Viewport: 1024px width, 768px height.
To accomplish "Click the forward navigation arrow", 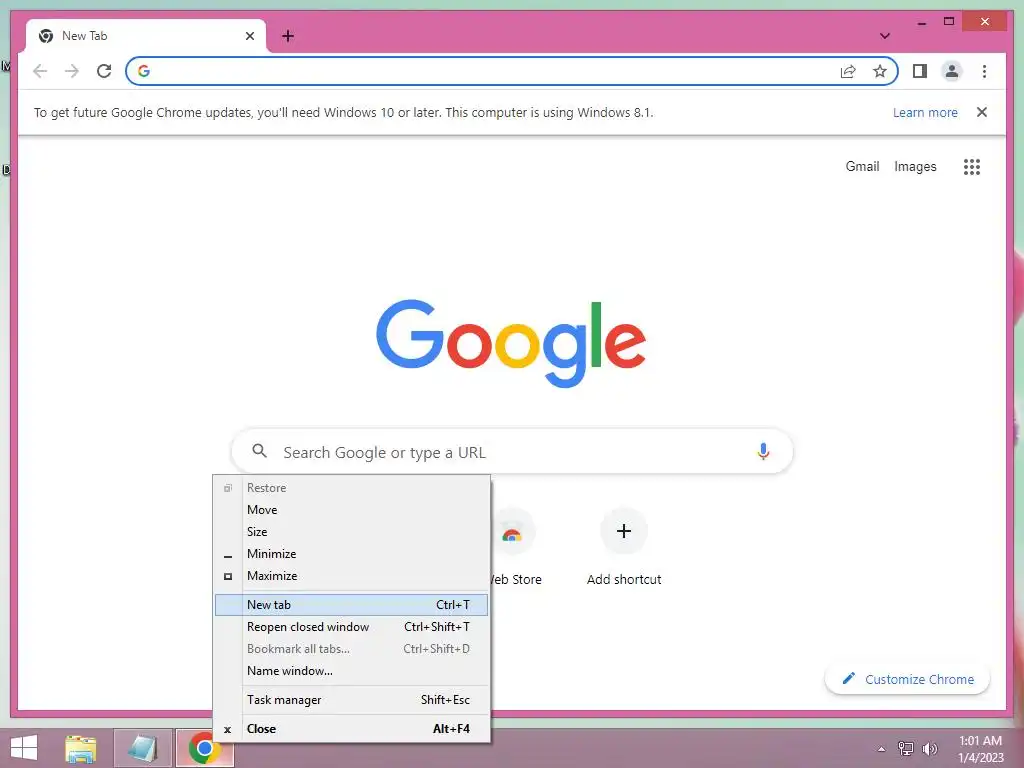I will [x=72, y=71].
